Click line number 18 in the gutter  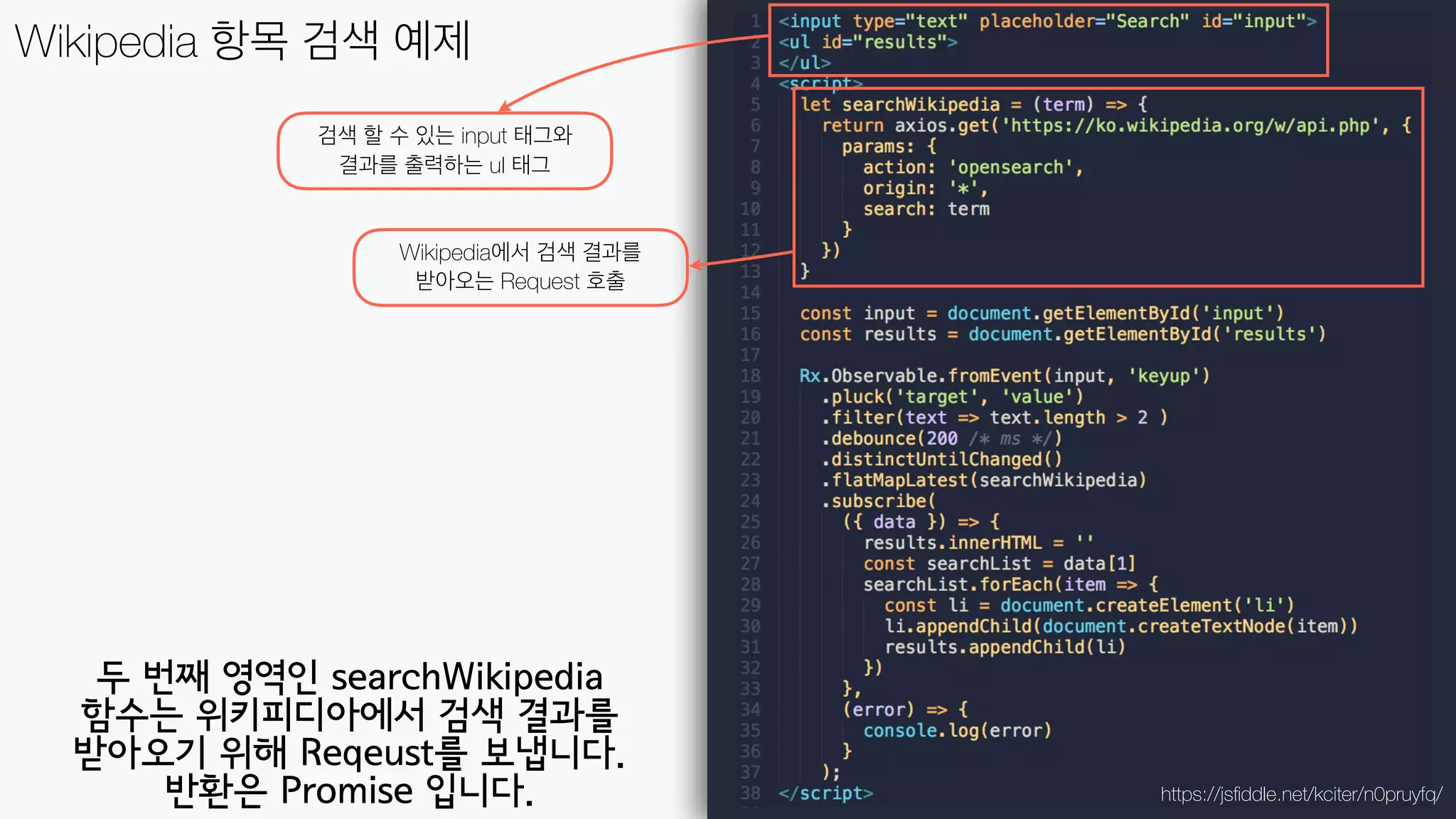pos(750,376)
